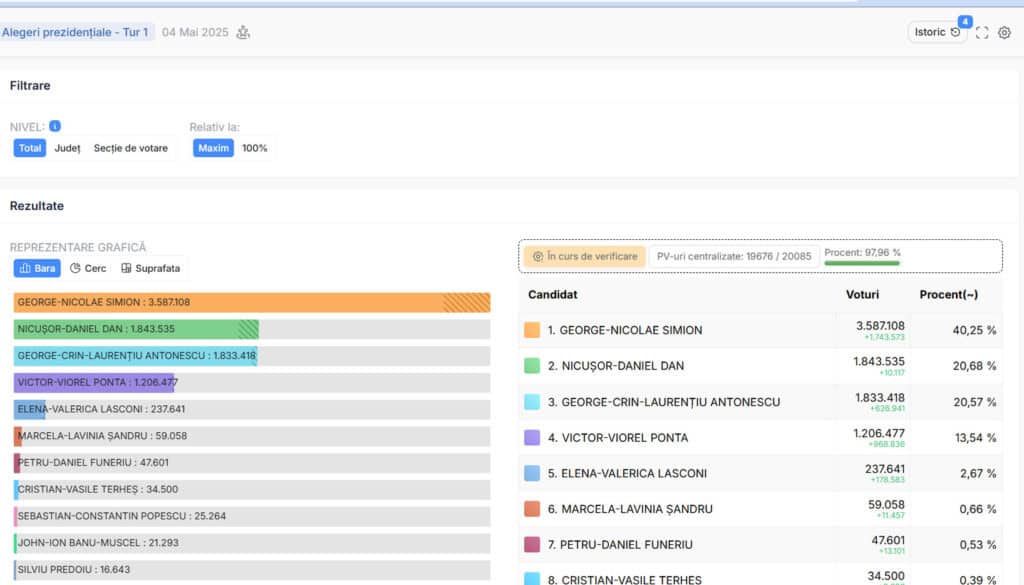Open the Istoric history button

937,32
